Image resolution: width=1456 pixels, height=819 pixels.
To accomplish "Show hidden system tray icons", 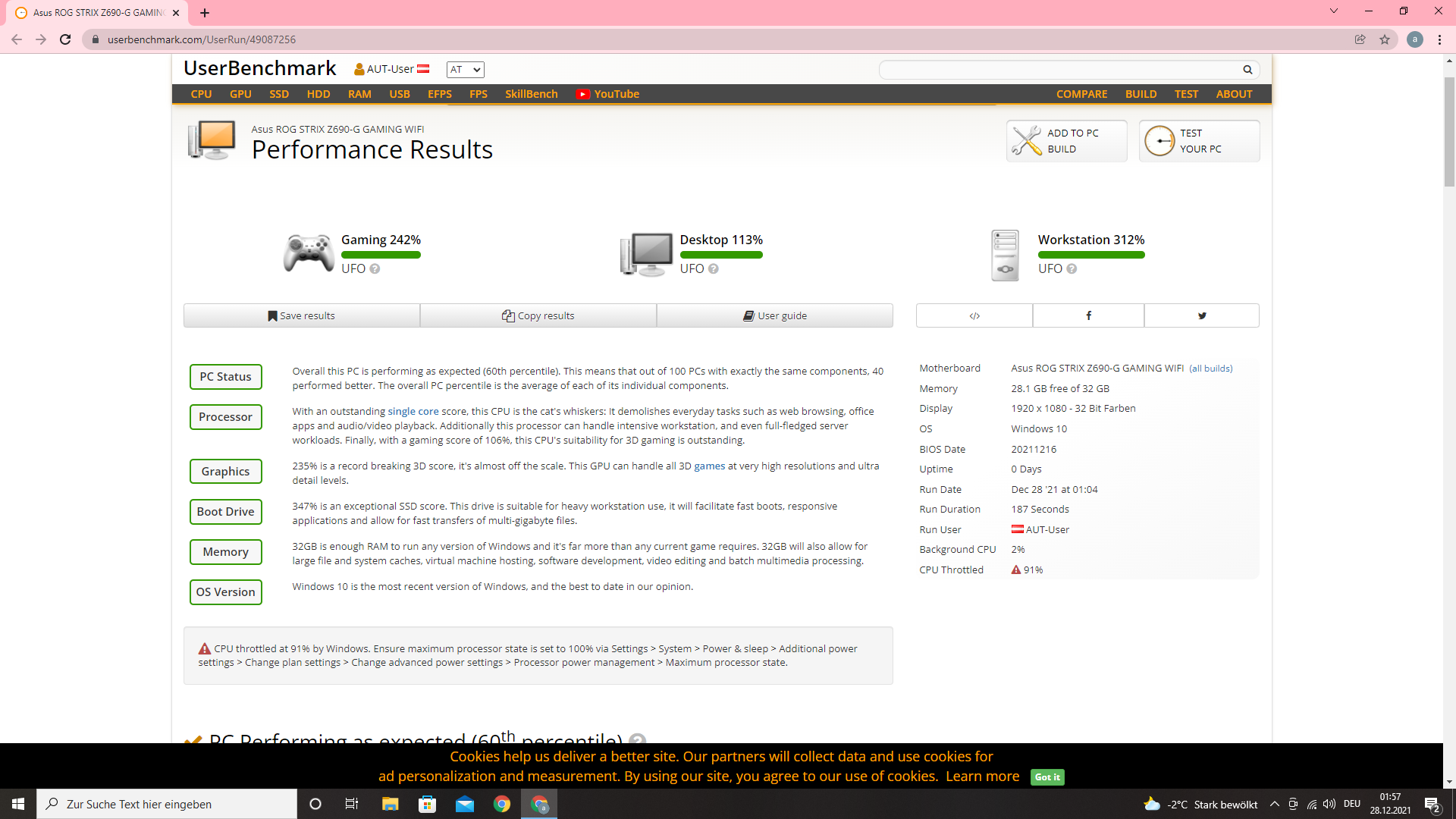I will pos(1274,805).
